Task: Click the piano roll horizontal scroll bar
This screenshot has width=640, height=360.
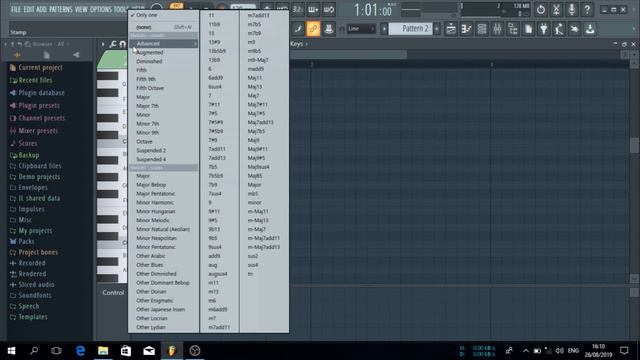Action: point(348,55)
